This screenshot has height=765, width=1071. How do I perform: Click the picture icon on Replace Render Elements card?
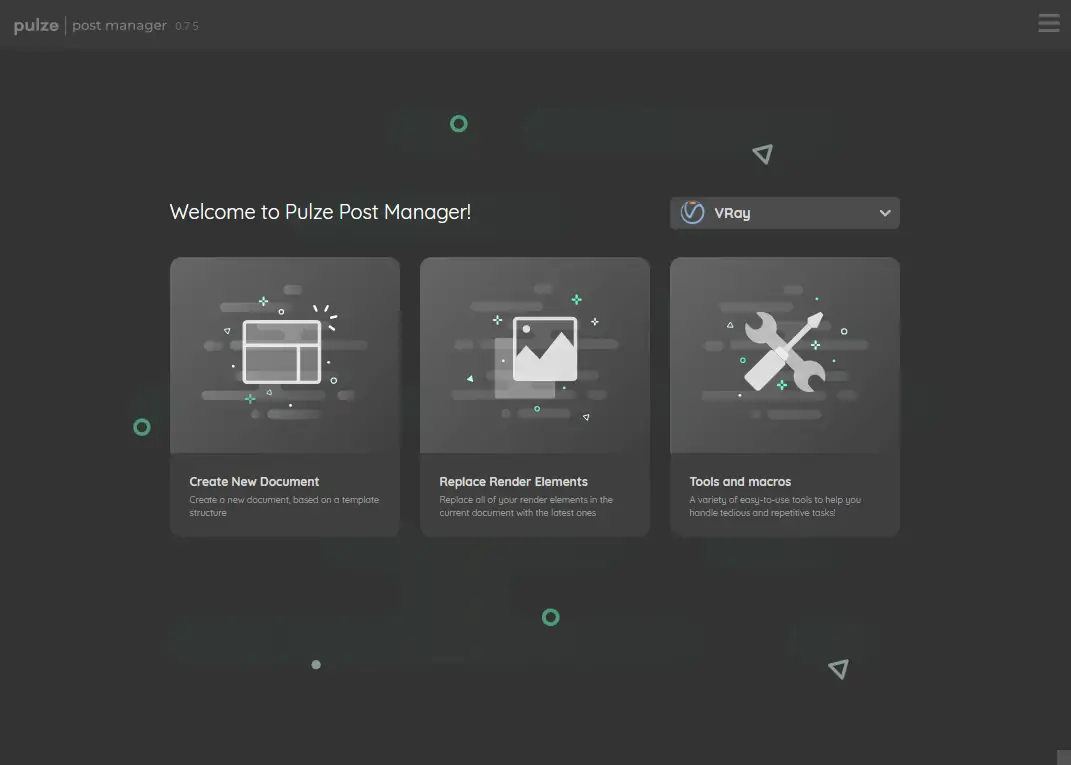(x=544, y=350)
